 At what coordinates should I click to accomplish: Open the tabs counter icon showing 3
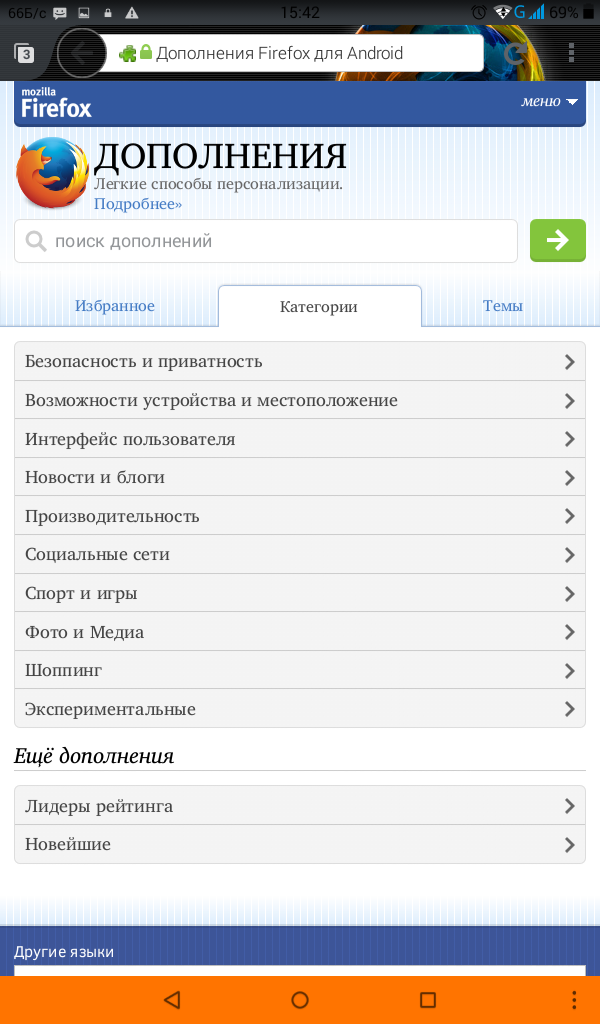[25, 54]
